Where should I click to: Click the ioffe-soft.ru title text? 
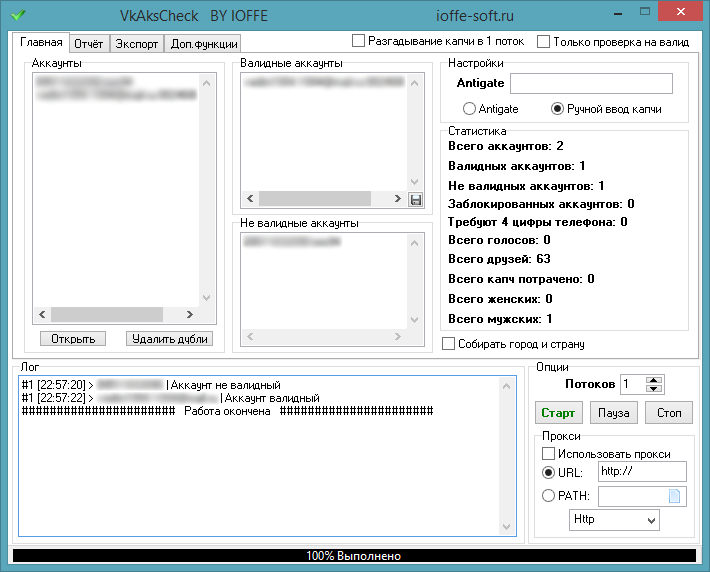pyautogui.click(x=475, y=16)
